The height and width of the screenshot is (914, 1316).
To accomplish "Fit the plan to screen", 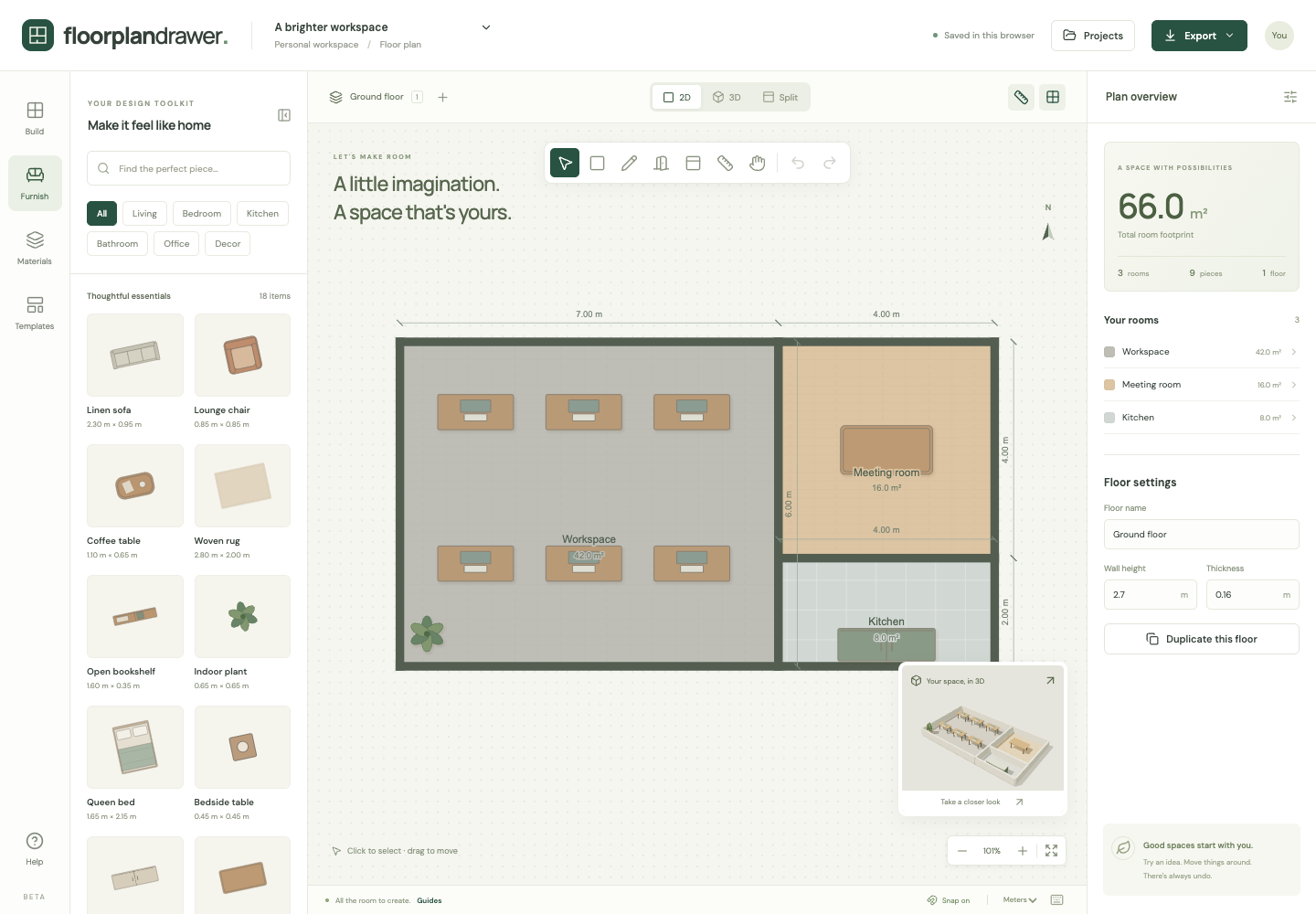I will tap(1052, 851).
